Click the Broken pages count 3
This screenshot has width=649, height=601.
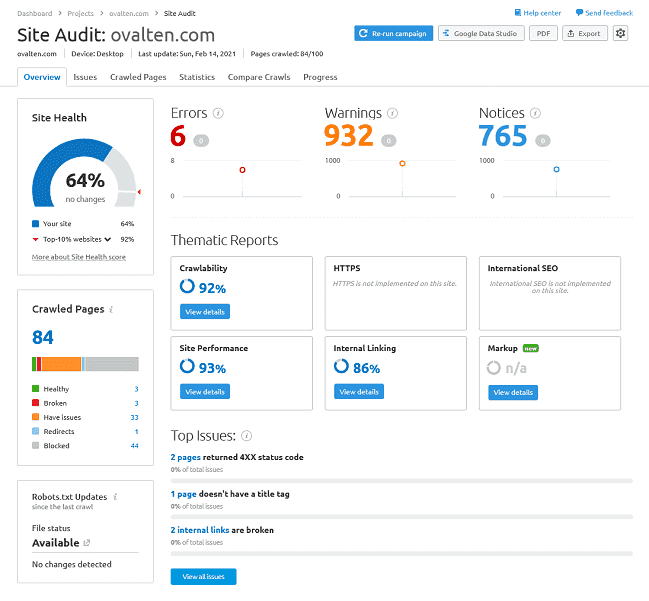(x=136, y=403)
